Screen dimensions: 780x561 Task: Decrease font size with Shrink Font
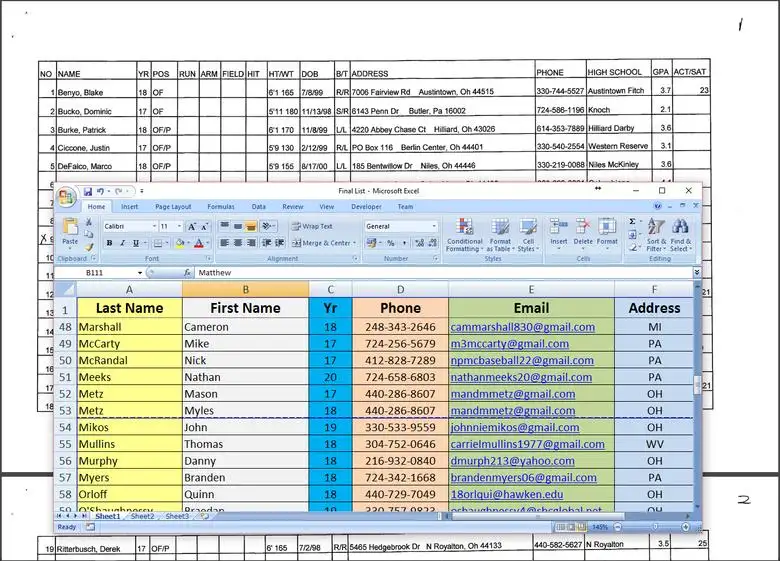(204, 227)
